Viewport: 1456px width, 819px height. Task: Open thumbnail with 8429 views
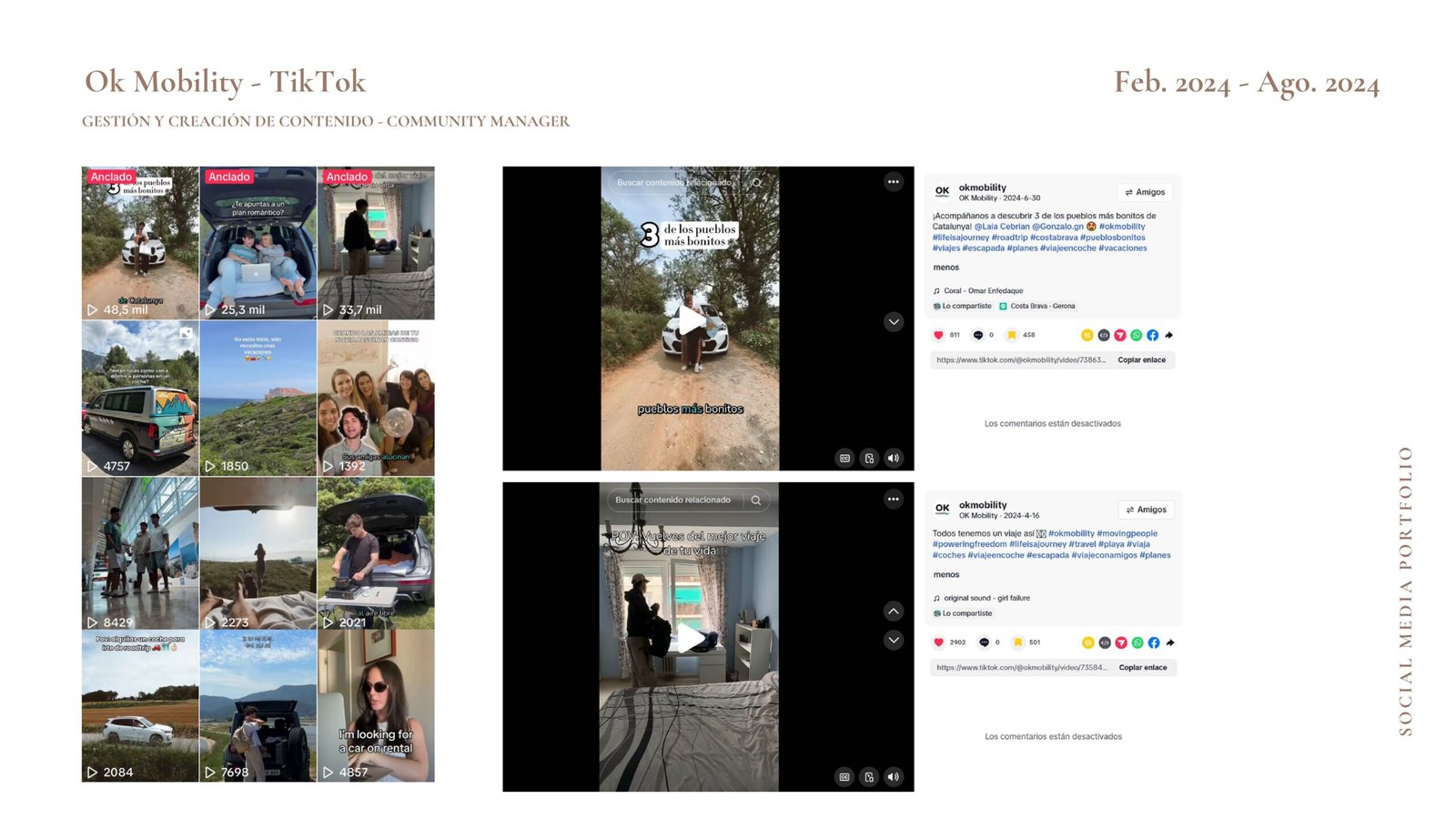pyautogui.click(x=140, y=553)
